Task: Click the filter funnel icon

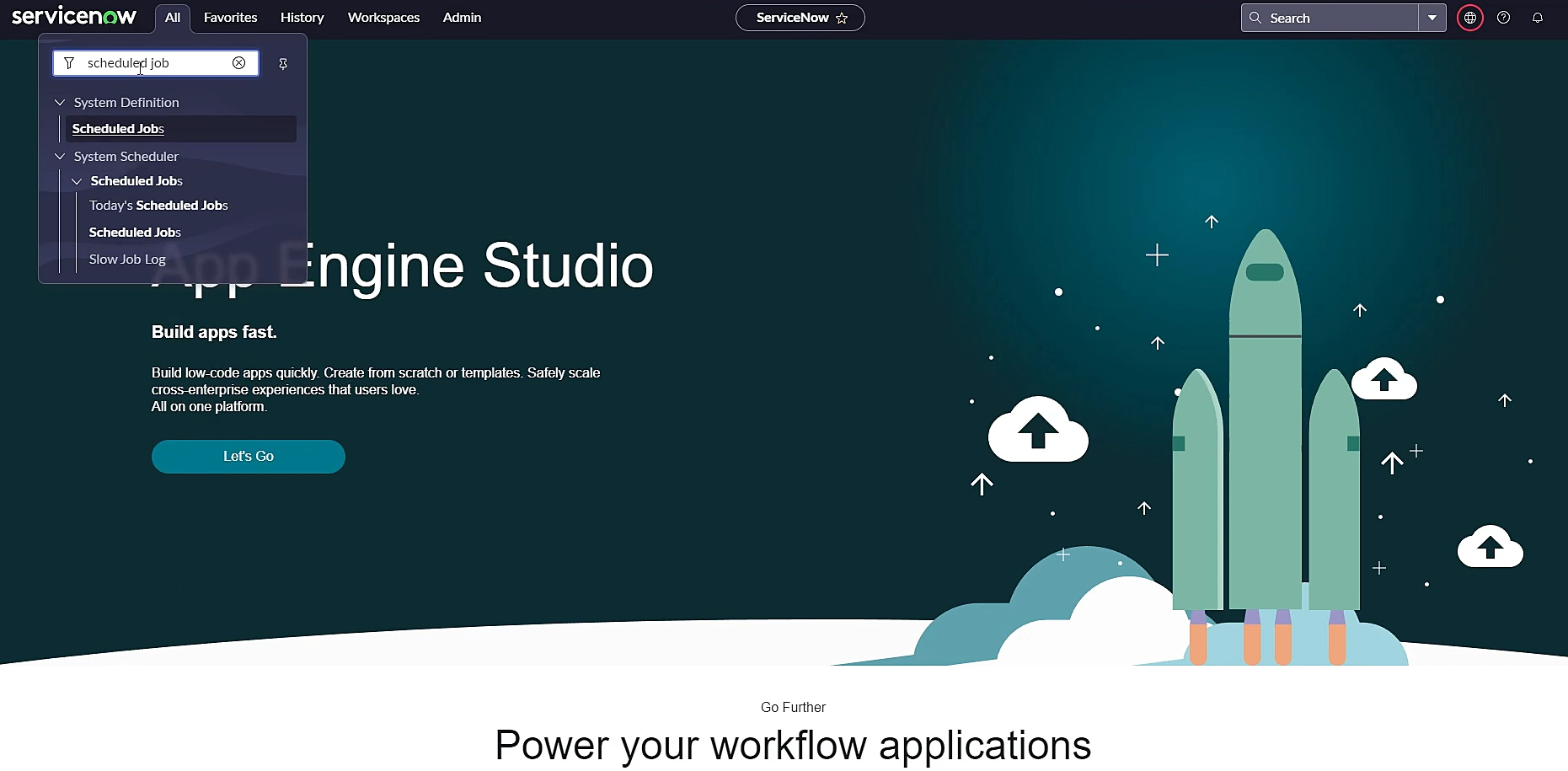Action: point(69,63)
